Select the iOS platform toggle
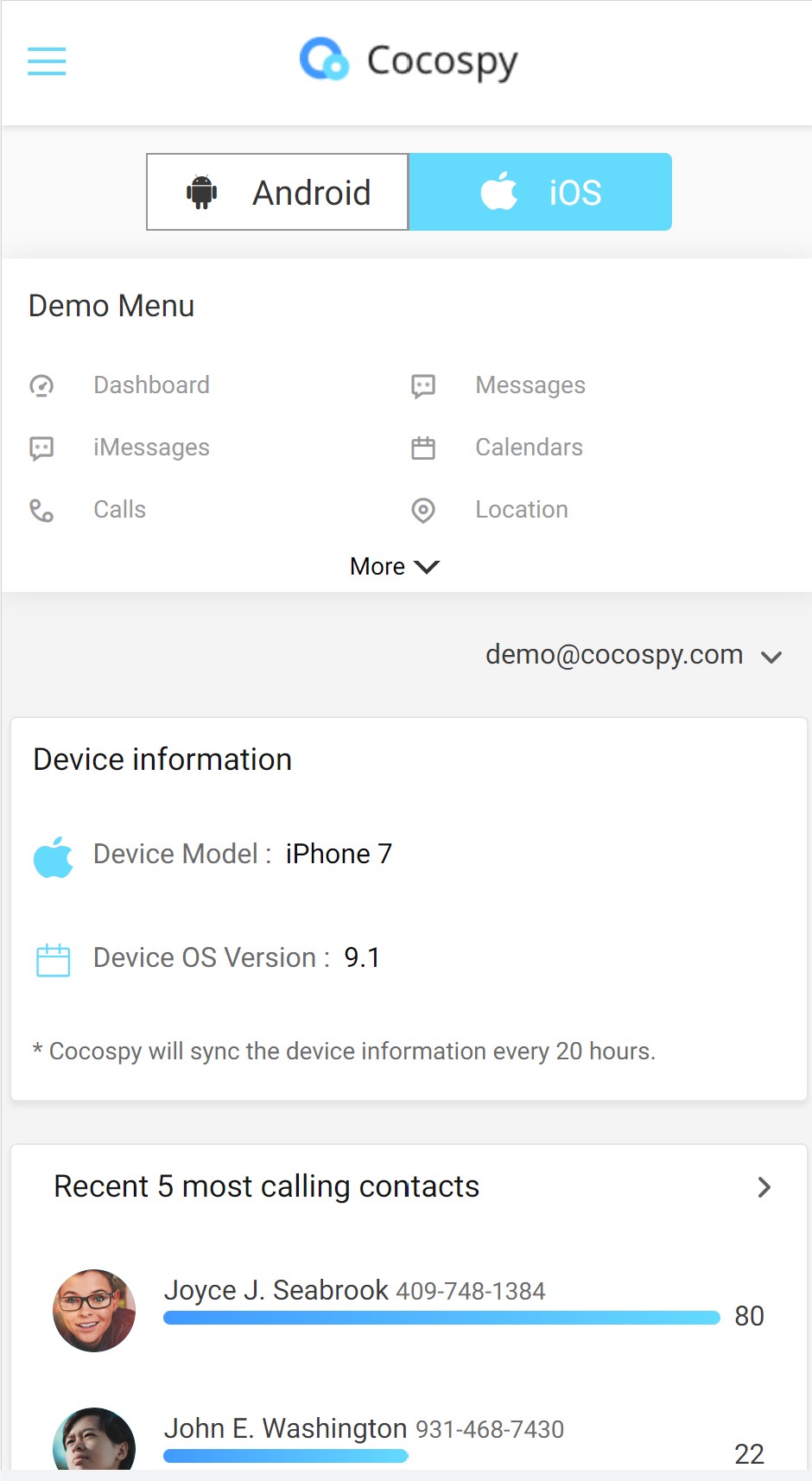Viewport: 812px width, 1481px height. (540, 192)
